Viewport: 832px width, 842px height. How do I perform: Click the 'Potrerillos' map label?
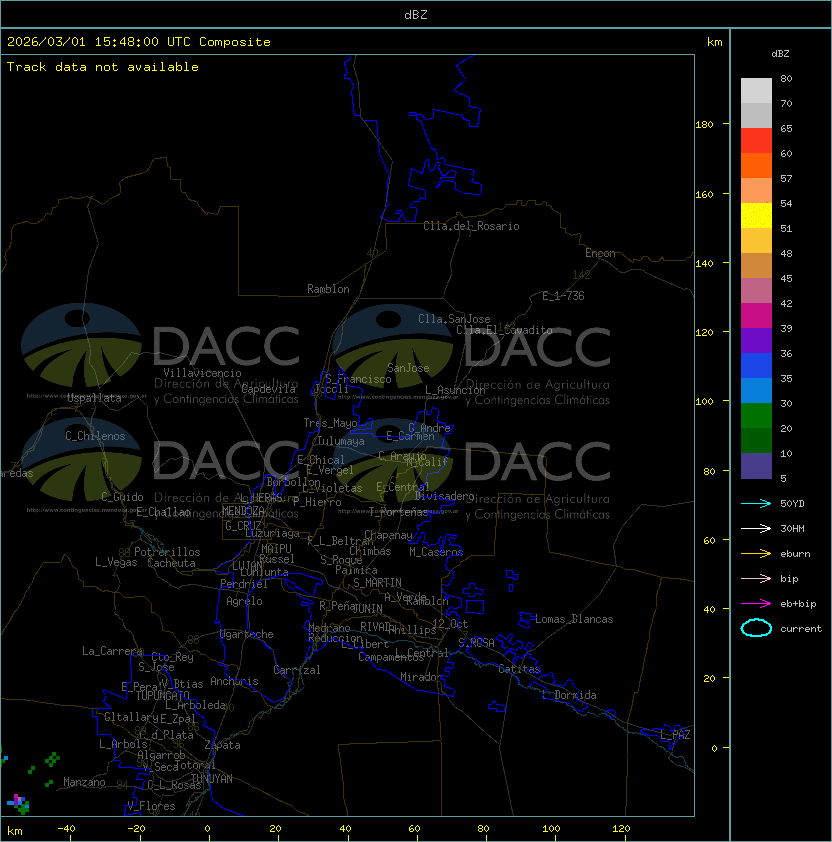pyautogui.click(x=167, y=552)
